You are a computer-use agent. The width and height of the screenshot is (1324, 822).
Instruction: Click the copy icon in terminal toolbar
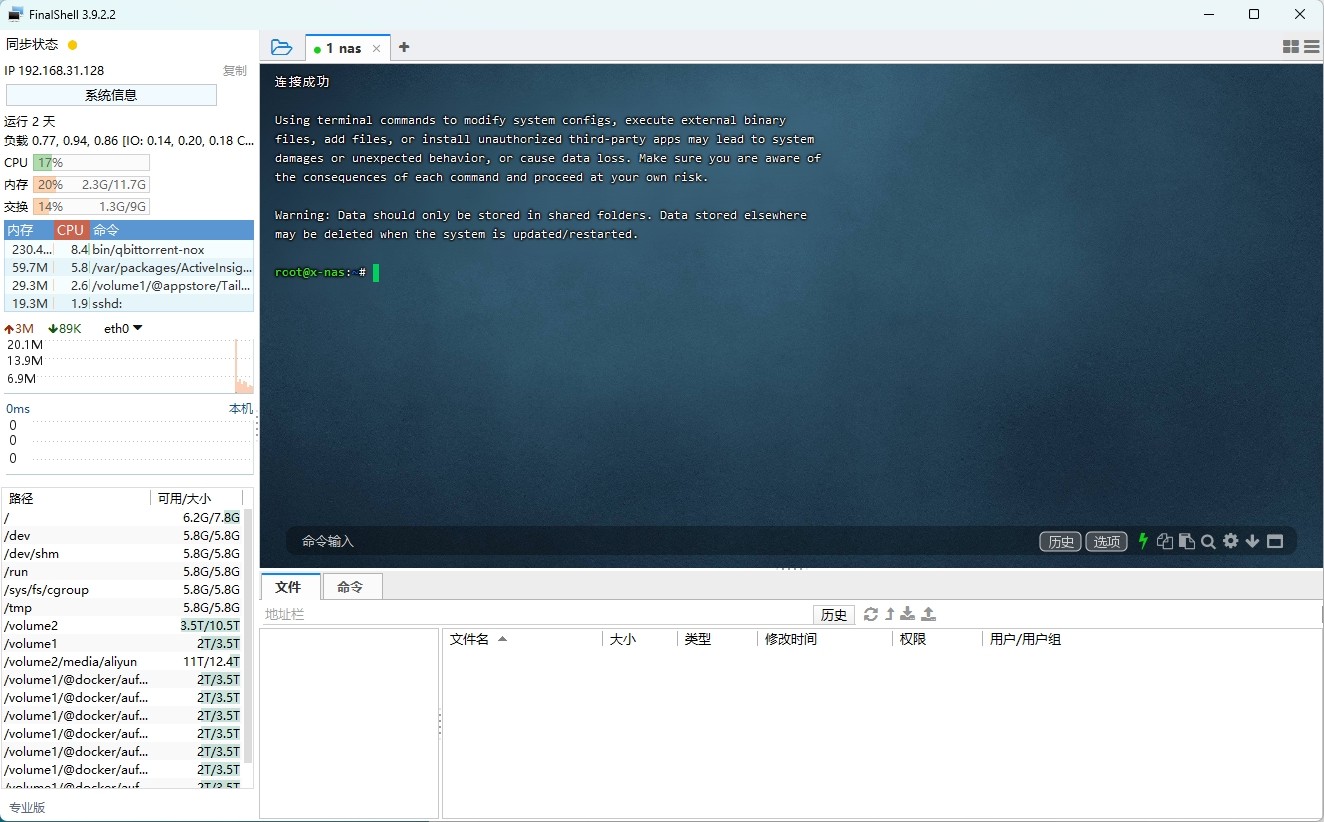1164,541
